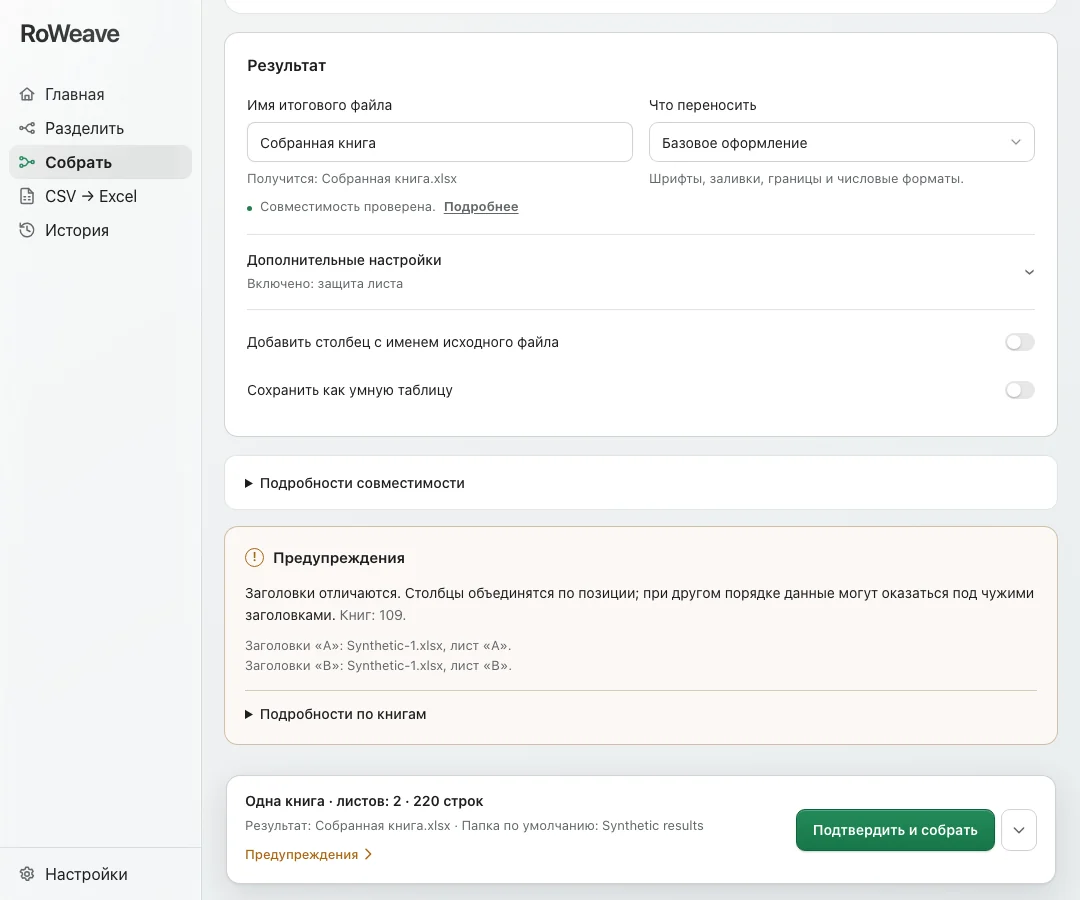Screen dimensions: 1080x900
Task: Click the chevron of Дополнительные настройки
Action: [x=1029, y=272]
